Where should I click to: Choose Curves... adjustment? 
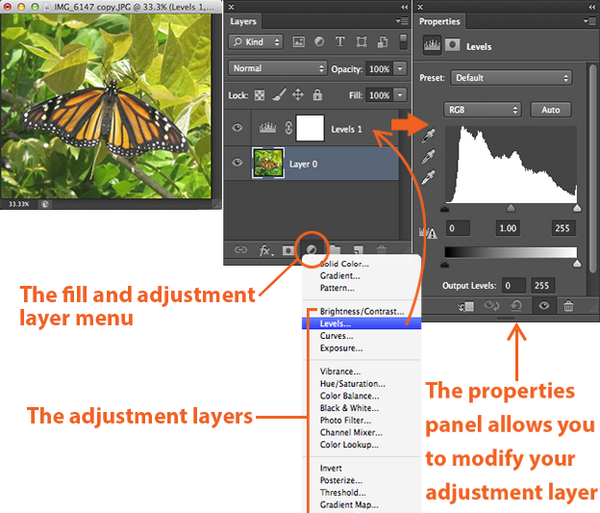point(336,336)
